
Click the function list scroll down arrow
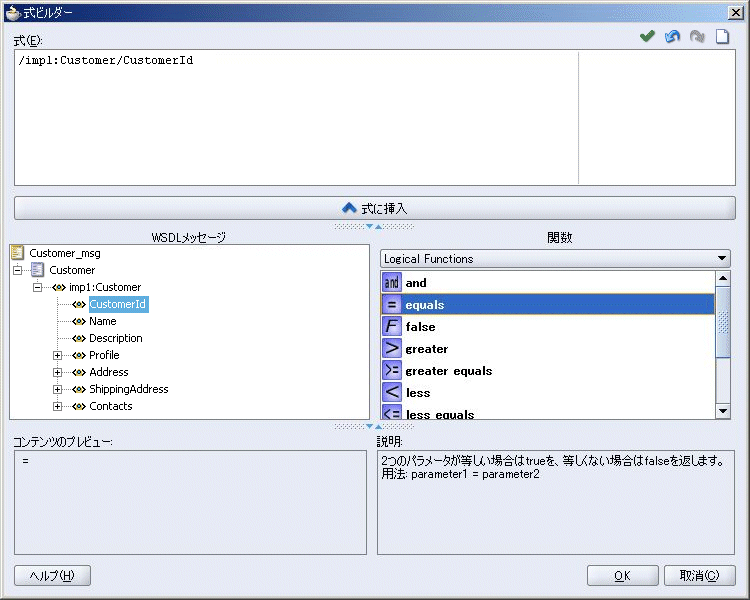click(x=723, y=411)
